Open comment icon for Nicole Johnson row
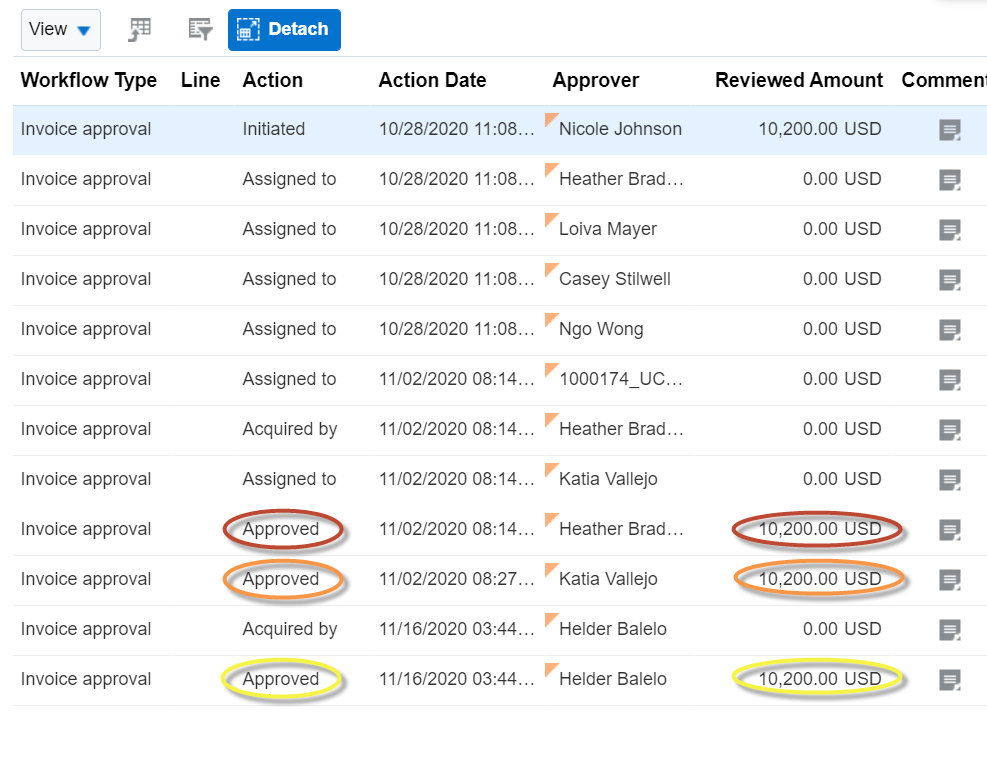This screenshot has height=779, width=987. pos(950,130)
